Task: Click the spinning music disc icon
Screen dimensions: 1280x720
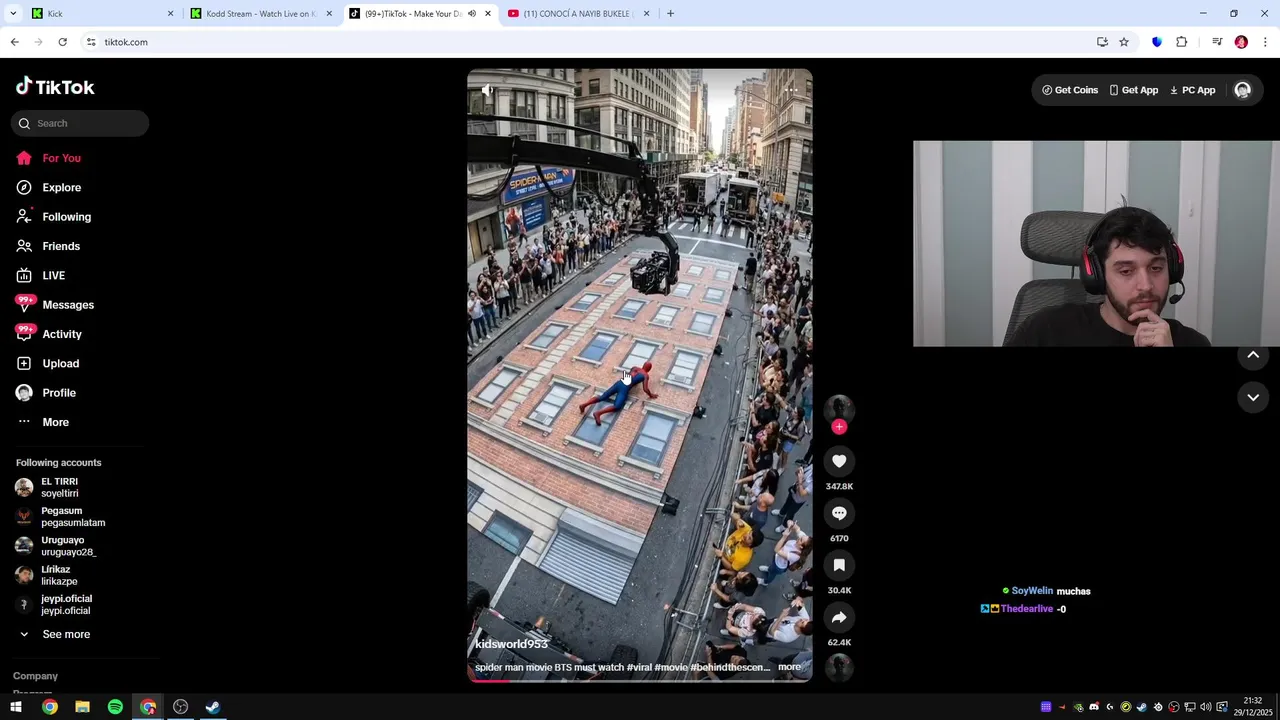Action: pos(839,667)
